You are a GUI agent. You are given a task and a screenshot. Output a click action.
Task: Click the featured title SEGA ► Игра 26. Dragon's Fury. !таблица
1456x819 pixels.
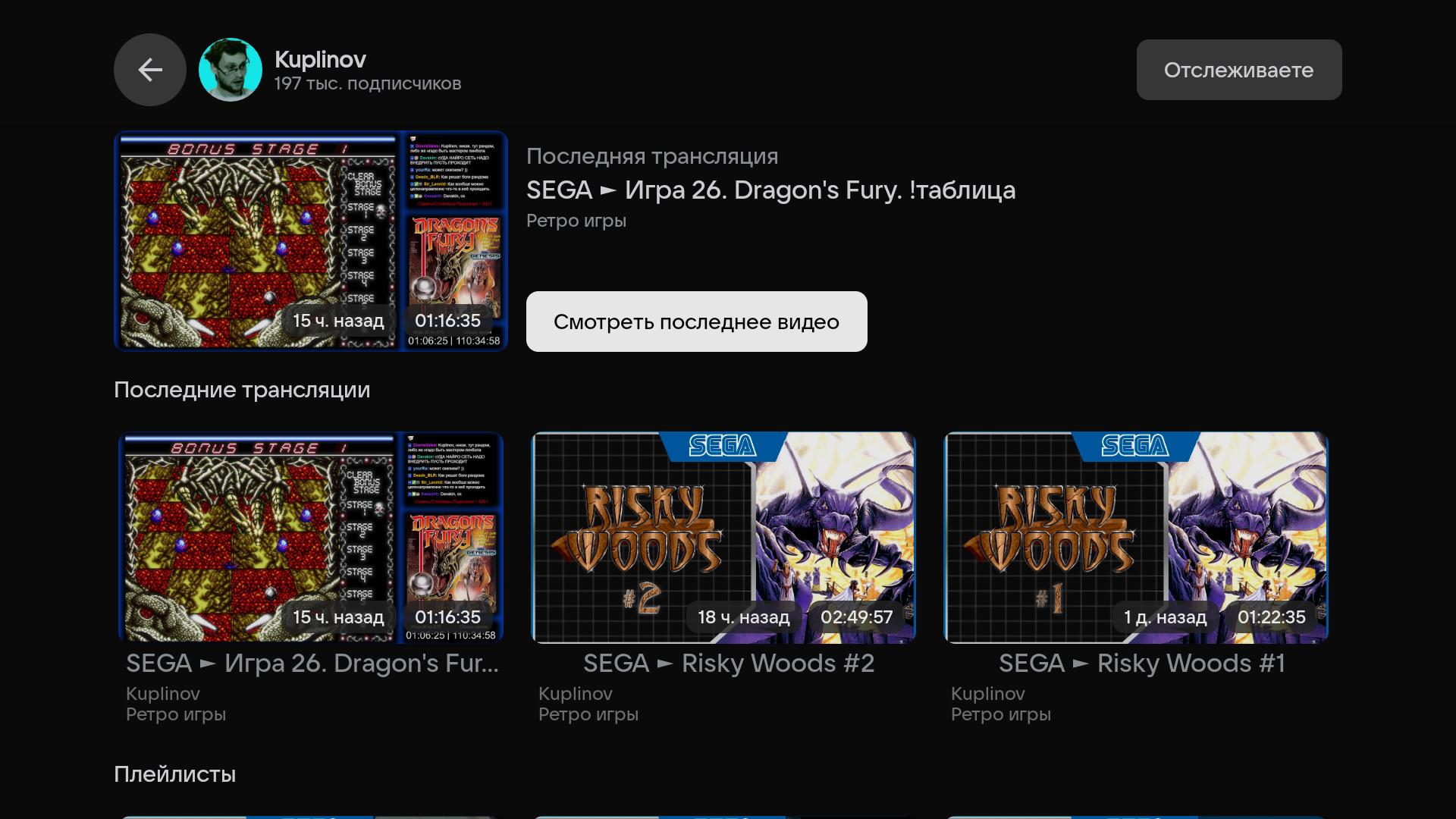pyautogui.click(x=770, y=190)
